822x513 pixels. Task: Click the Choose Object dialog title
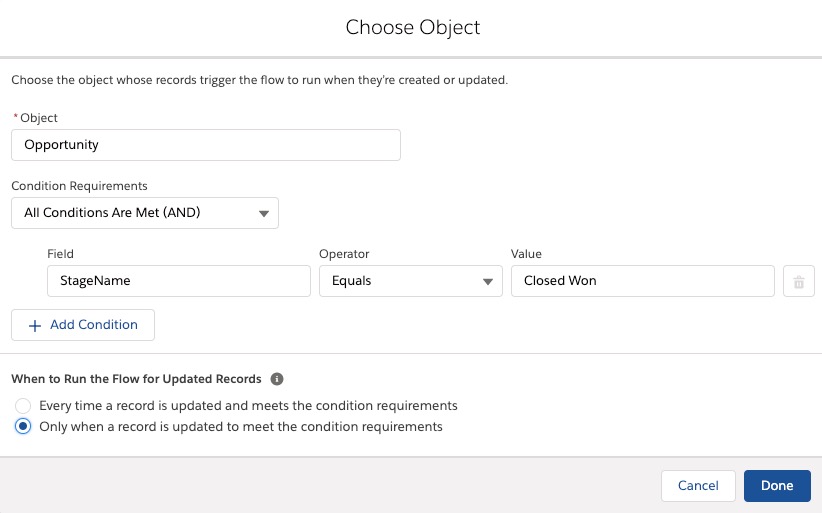(413, 28)
